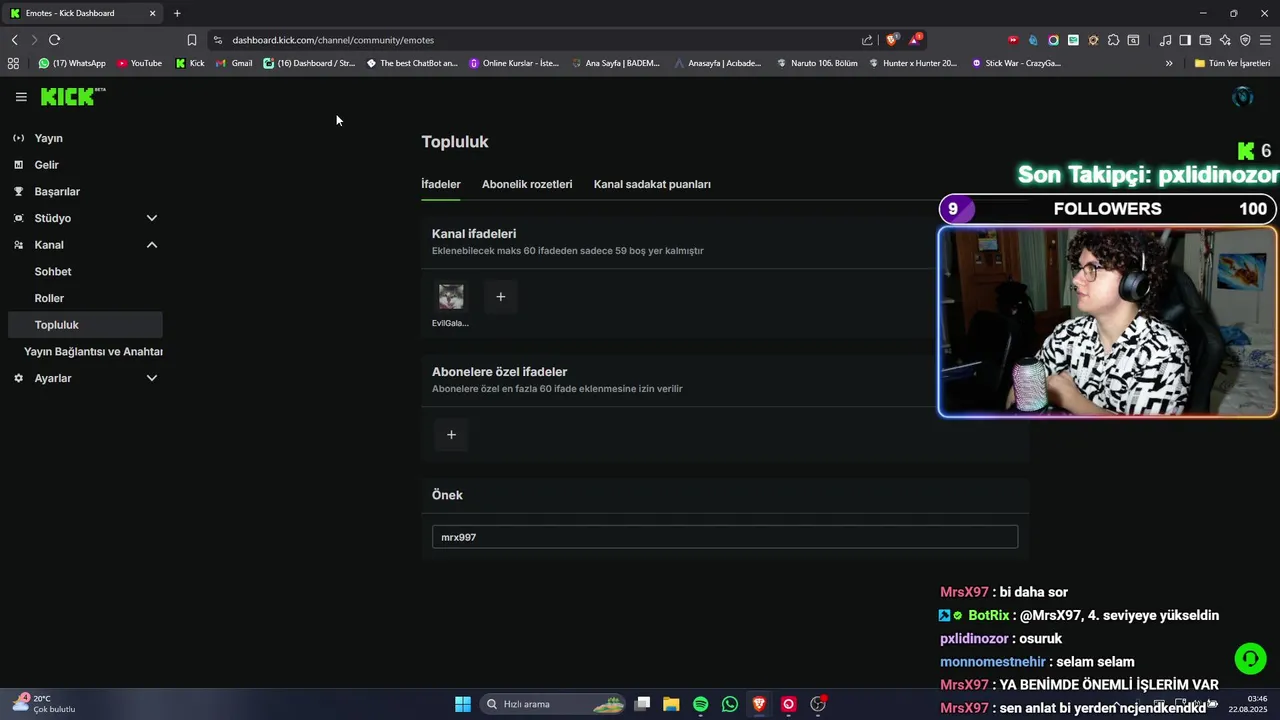Viewport: 1280px width, 720px height.
Task: Reload the page
Action: click(54, 40)
